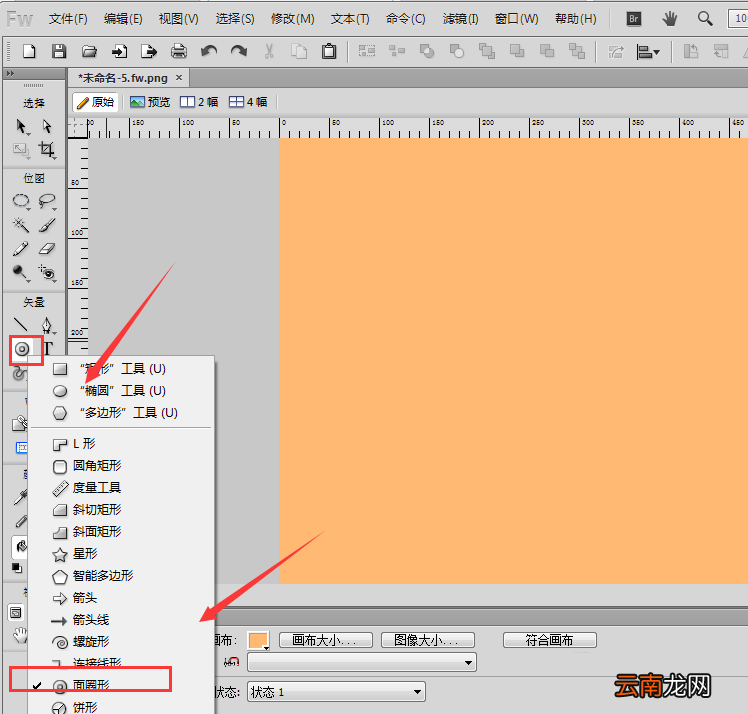Select the Blur tool

(21, 273)
